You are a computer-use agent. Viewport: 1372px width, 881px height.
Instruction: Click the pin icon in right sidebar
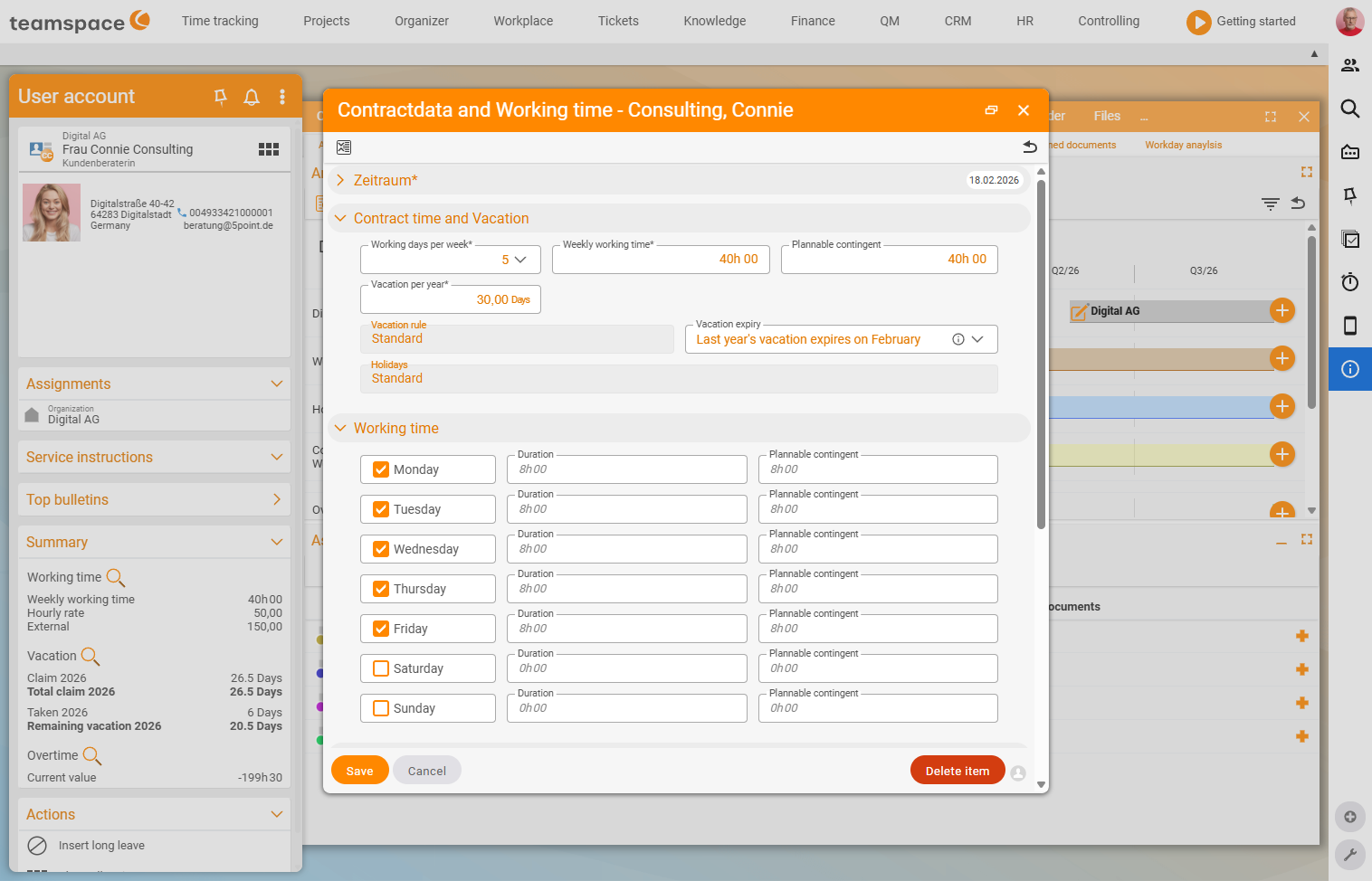point(1350,195)
